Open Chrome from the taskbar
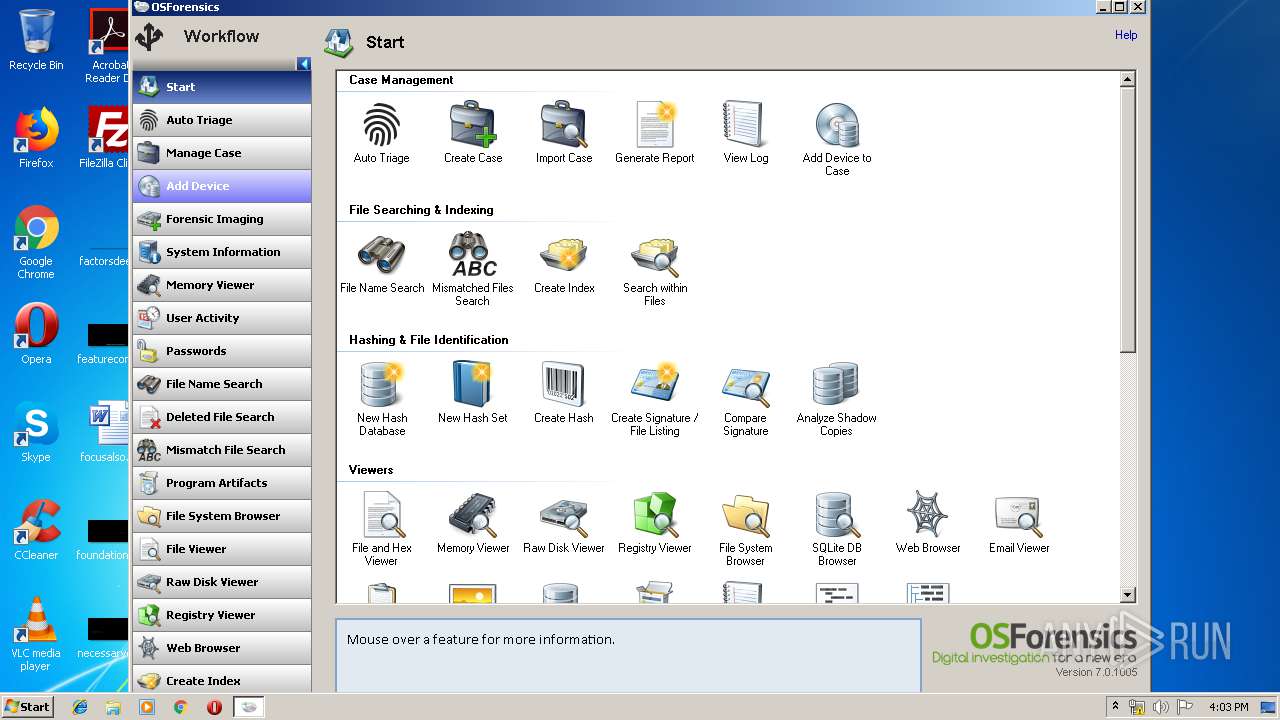1280x720 pixels. click(180, 707)
